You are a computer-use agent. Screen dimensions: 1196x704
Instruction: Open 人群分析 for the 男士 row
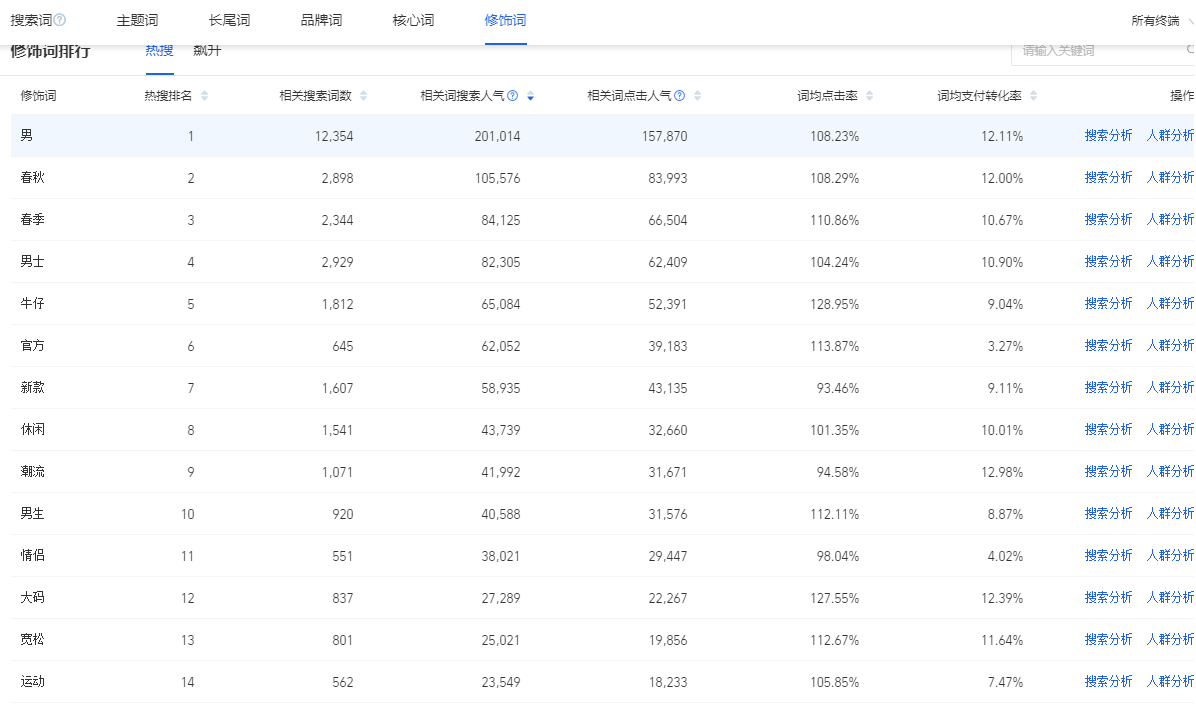(1170, 262)
